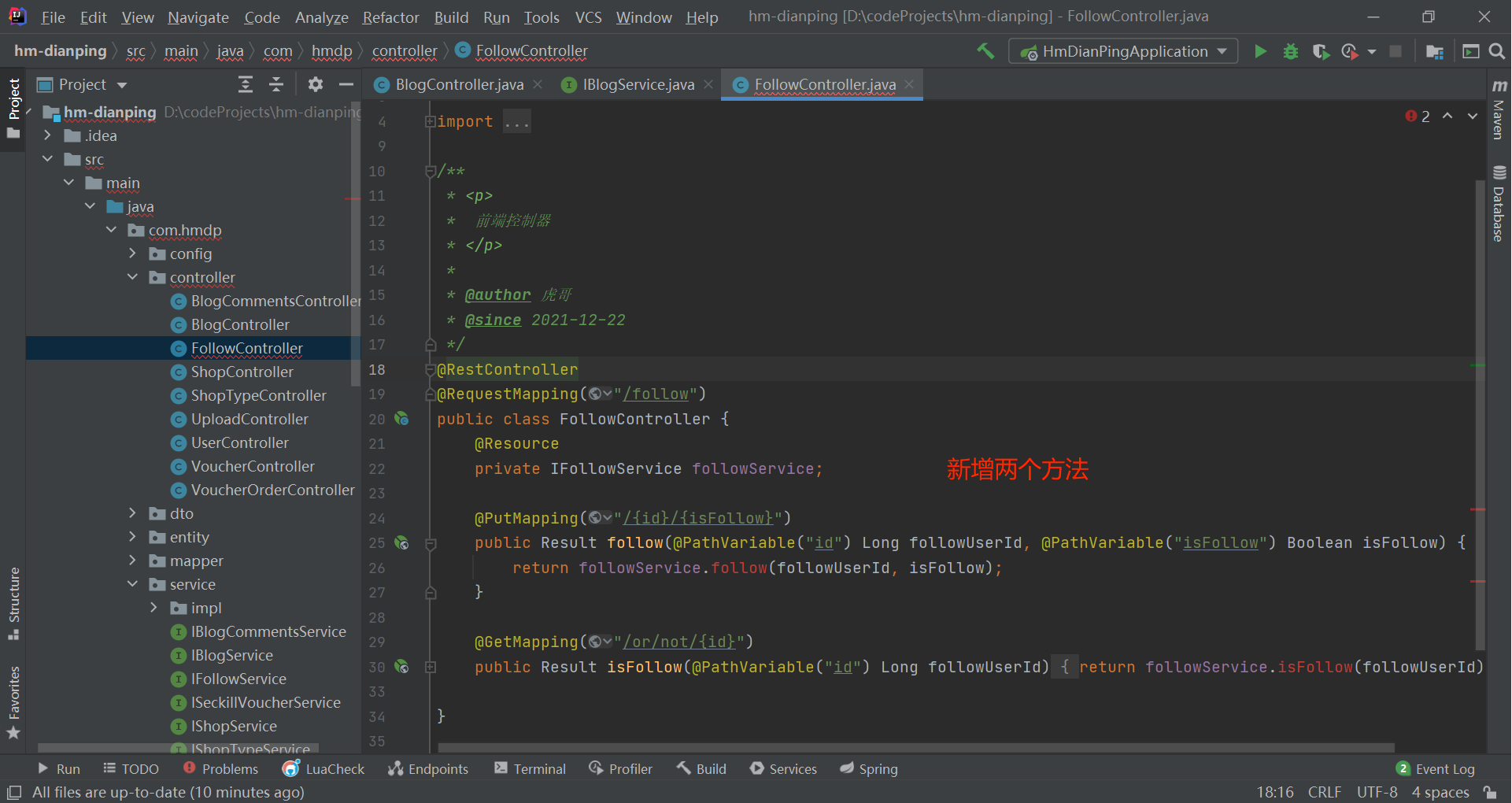Image resolution: width=1512 pixels, height=803 pixels.
Task: Expand the mapper package
Action: [132, 561]
